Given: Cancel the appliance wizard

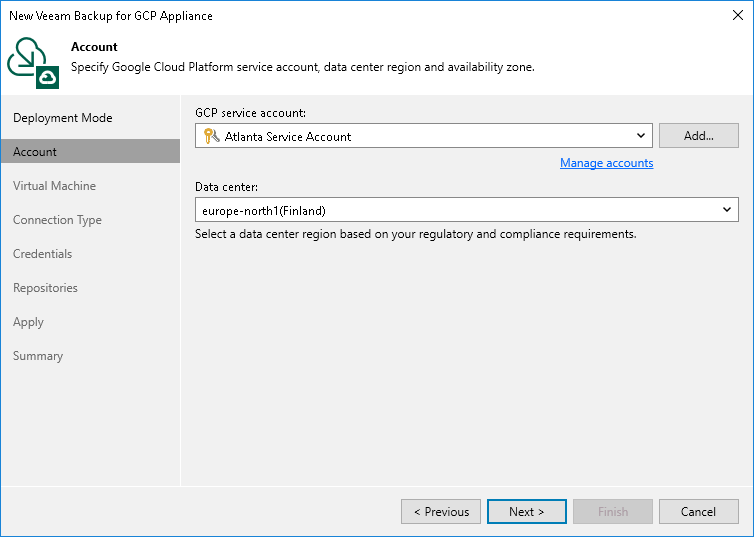Looking at the screenshot, I should click(699, 512).
